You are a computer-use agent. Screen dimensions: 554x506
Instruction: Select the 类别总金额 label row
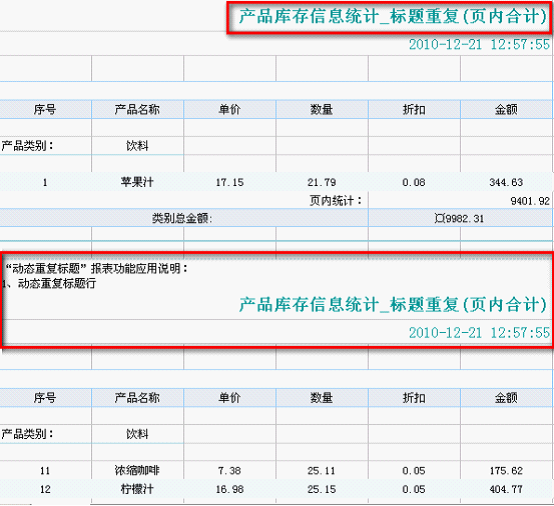(184, 218)
